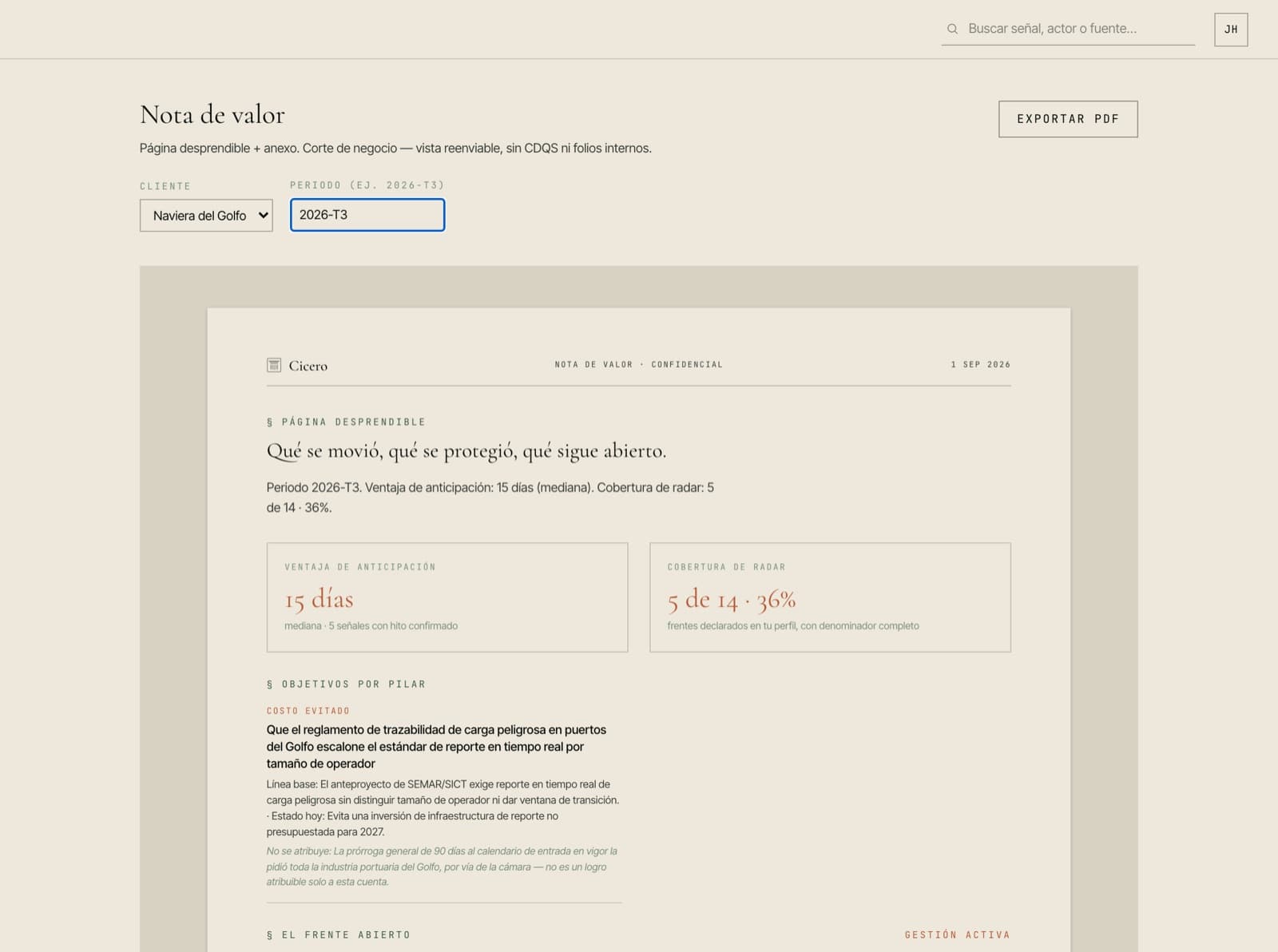Select the Cobertura de radar card

coord(830,597)
